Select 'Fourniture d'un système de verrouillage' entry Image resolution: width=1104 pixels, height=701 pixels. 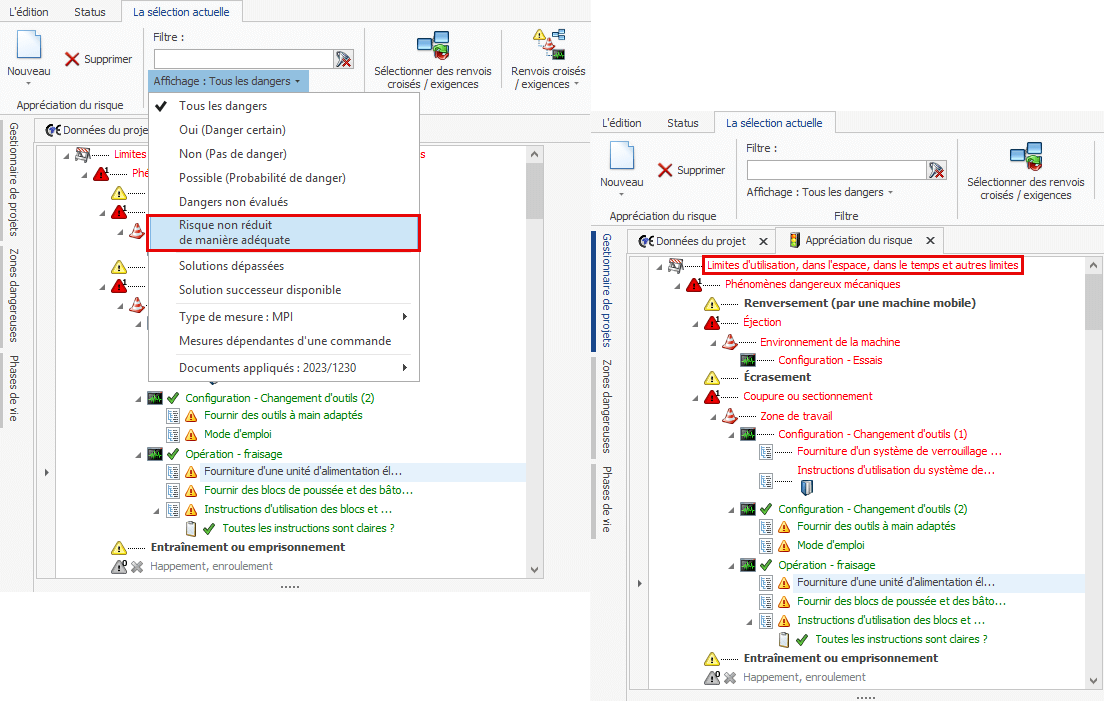[898, 452]
